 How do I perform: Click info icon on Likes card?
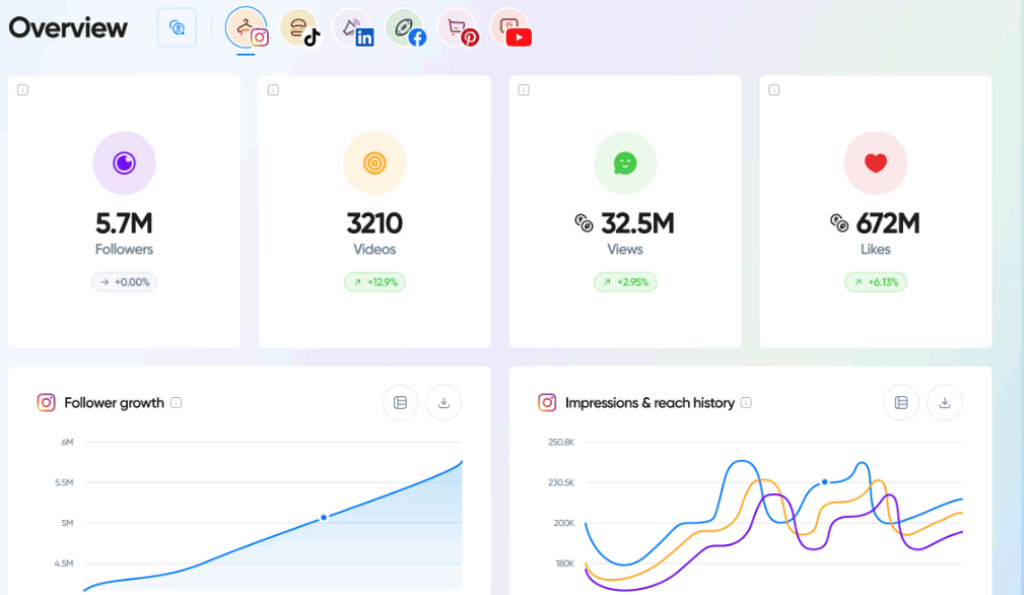tap(773, 90)
